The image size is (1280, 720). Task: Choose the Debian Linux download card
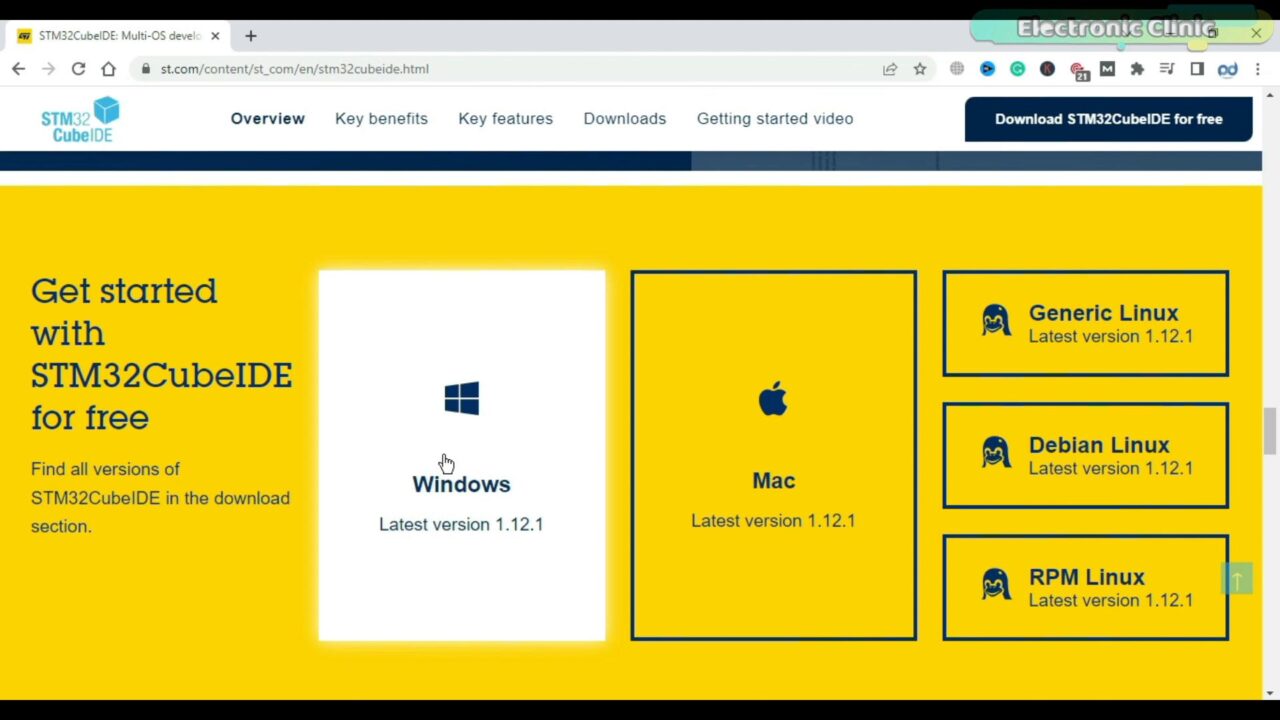(x=1086, y=455)
